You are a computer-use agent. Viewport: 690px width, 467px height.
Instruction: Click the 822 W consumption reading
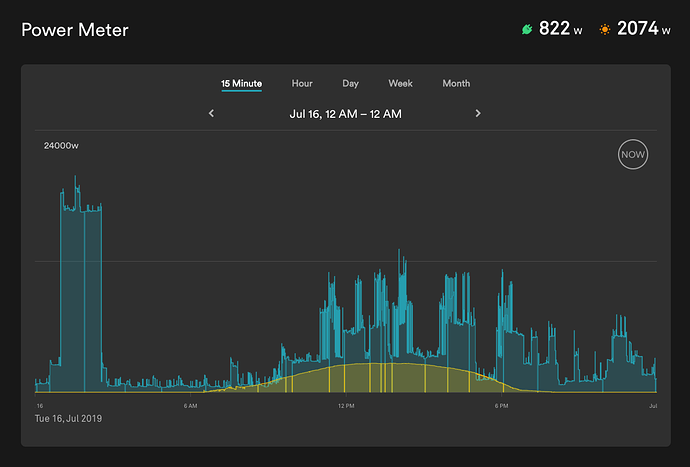pos(560,29)
